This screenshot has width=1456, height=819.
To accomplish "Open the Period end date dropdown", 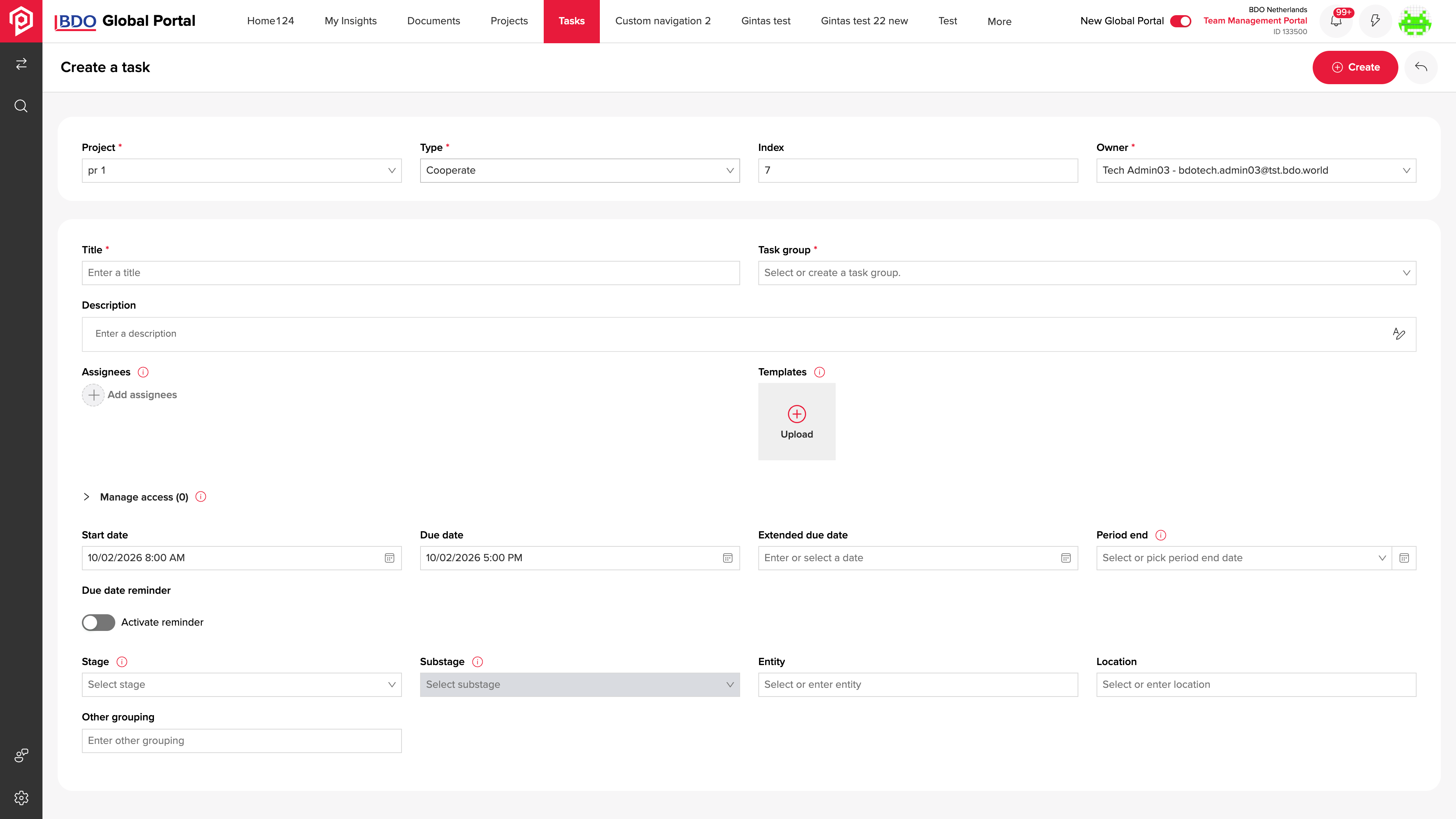I will coord(1244,558).
